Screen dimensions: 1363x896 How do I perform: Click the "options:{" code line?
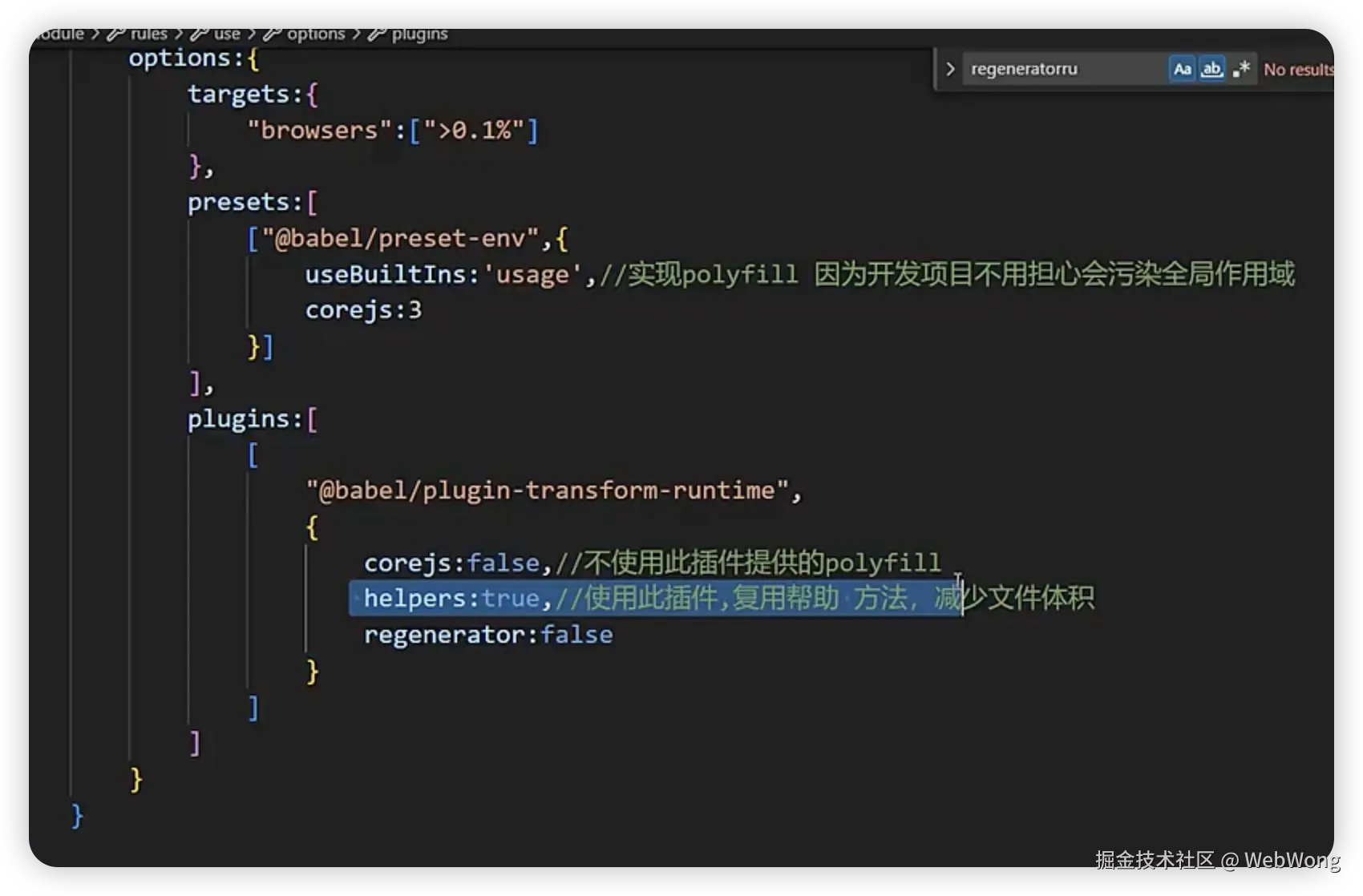click(194, 58)
